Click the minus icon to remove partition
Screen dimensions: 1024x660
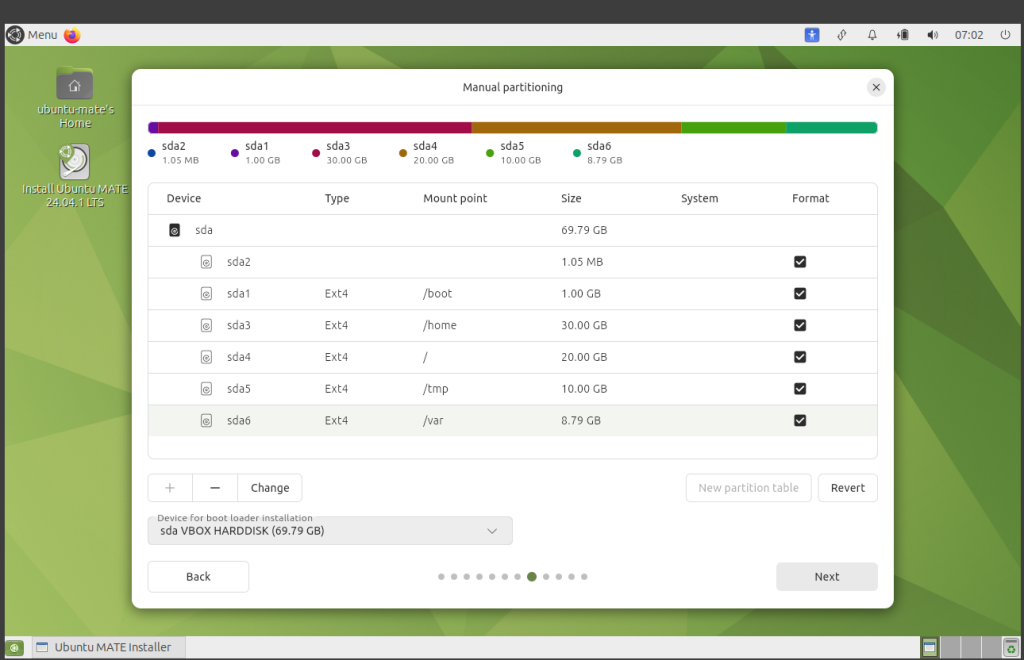215,488
